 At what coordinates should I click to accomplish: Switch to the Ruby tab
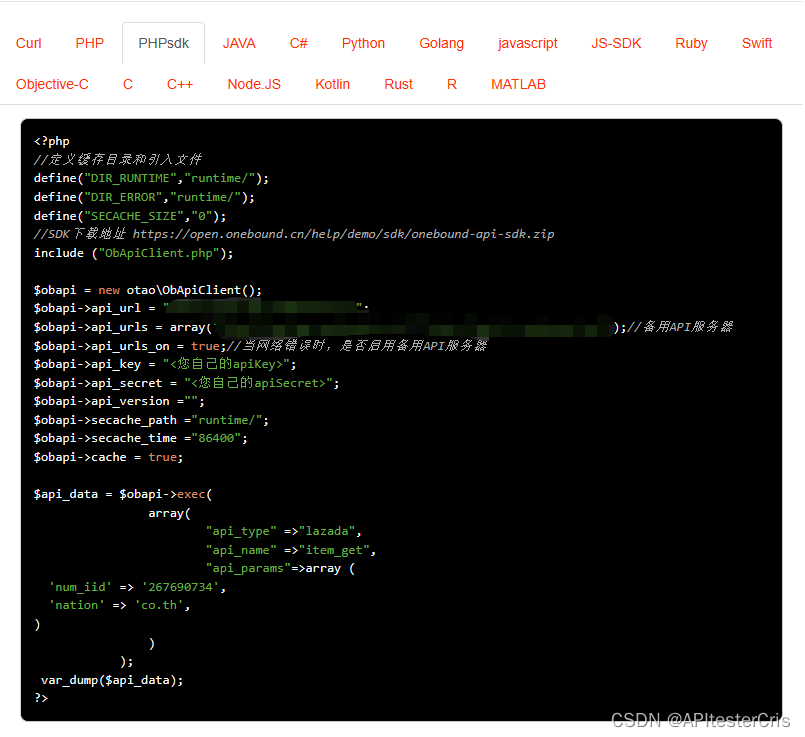[x=691, y=43]
